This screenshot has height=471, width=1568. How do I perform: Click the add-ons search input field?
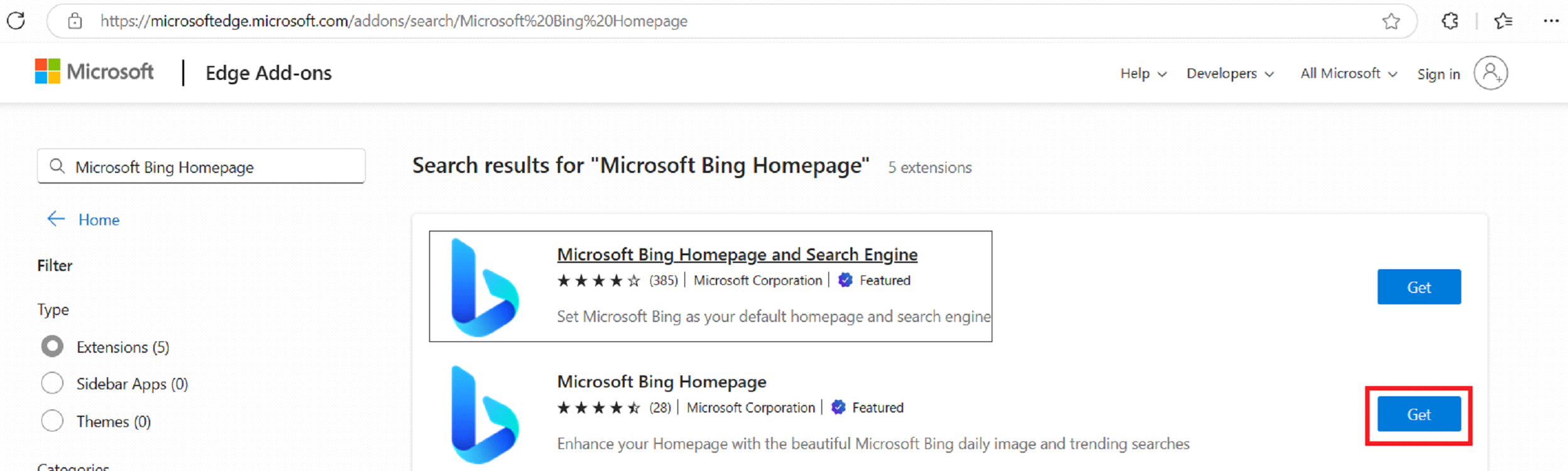(201, 167)
